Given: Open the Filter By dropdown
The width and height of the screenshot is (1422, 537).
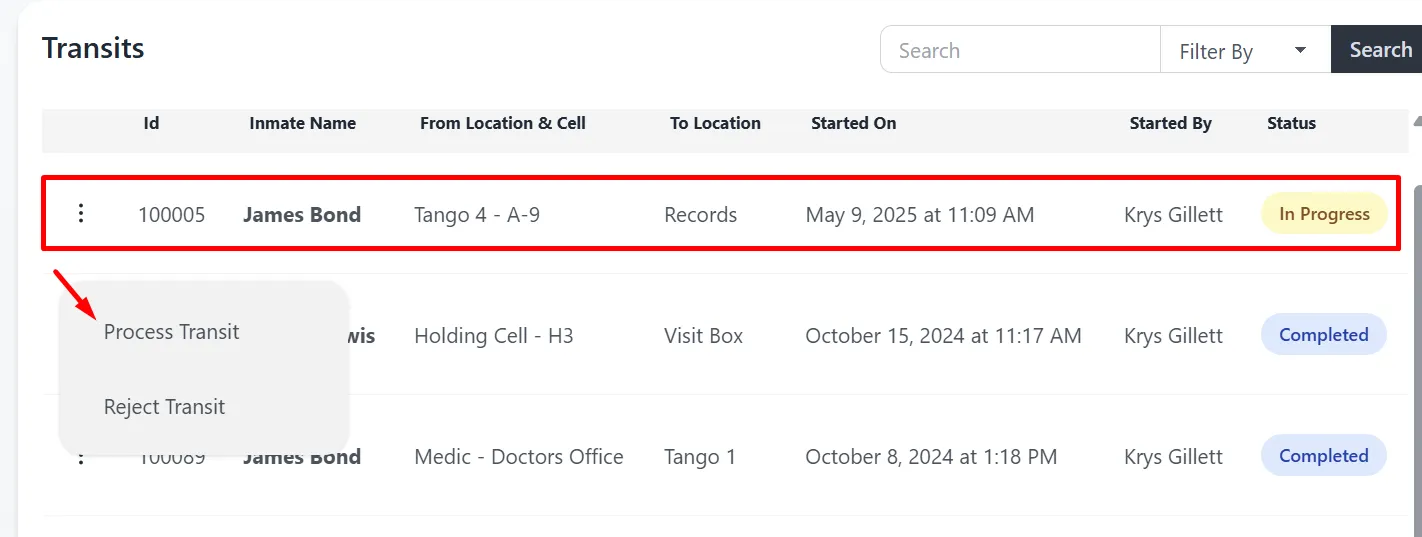Looking at the screenshot, I should [x=1244, y=51].
